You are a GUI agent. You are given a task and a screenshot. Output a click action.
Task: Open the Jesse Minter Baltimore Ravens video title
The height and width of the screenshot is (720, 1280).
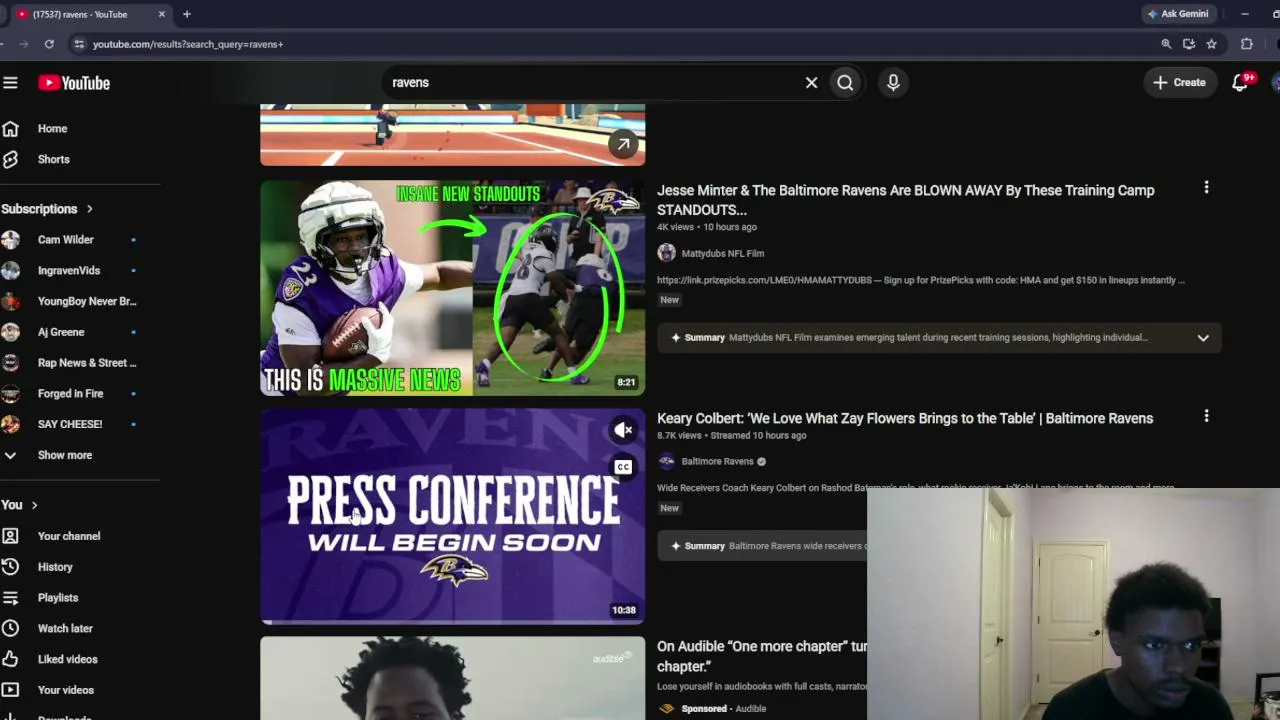[905, 200]
